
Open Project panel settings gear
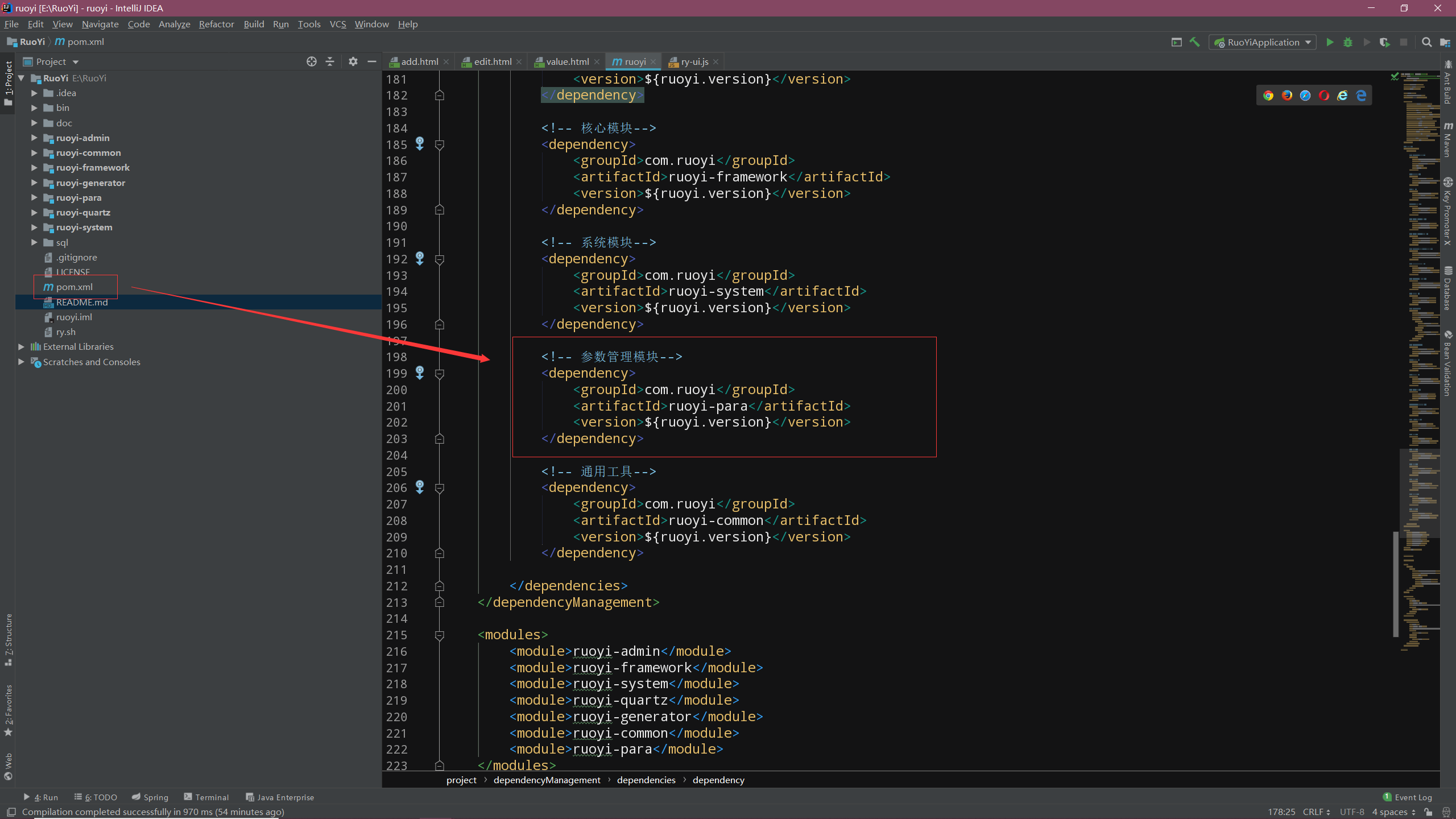click(353, 61)
